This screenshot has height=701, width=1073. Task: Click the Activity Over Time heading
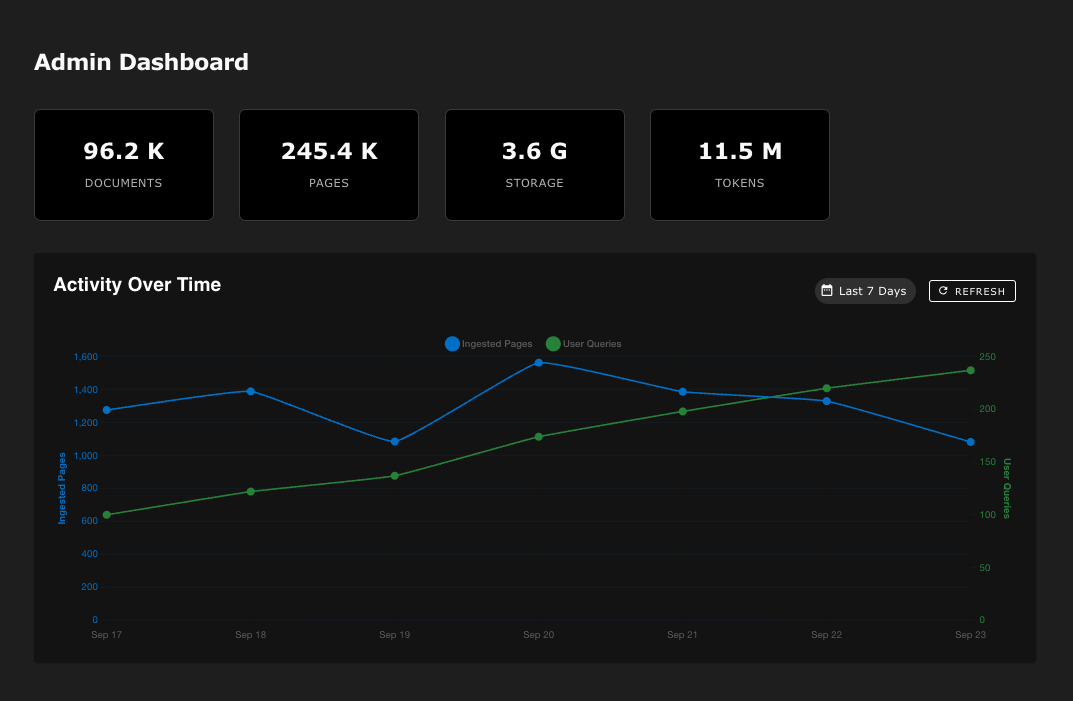pyautogui.click(x=137, y=285)
